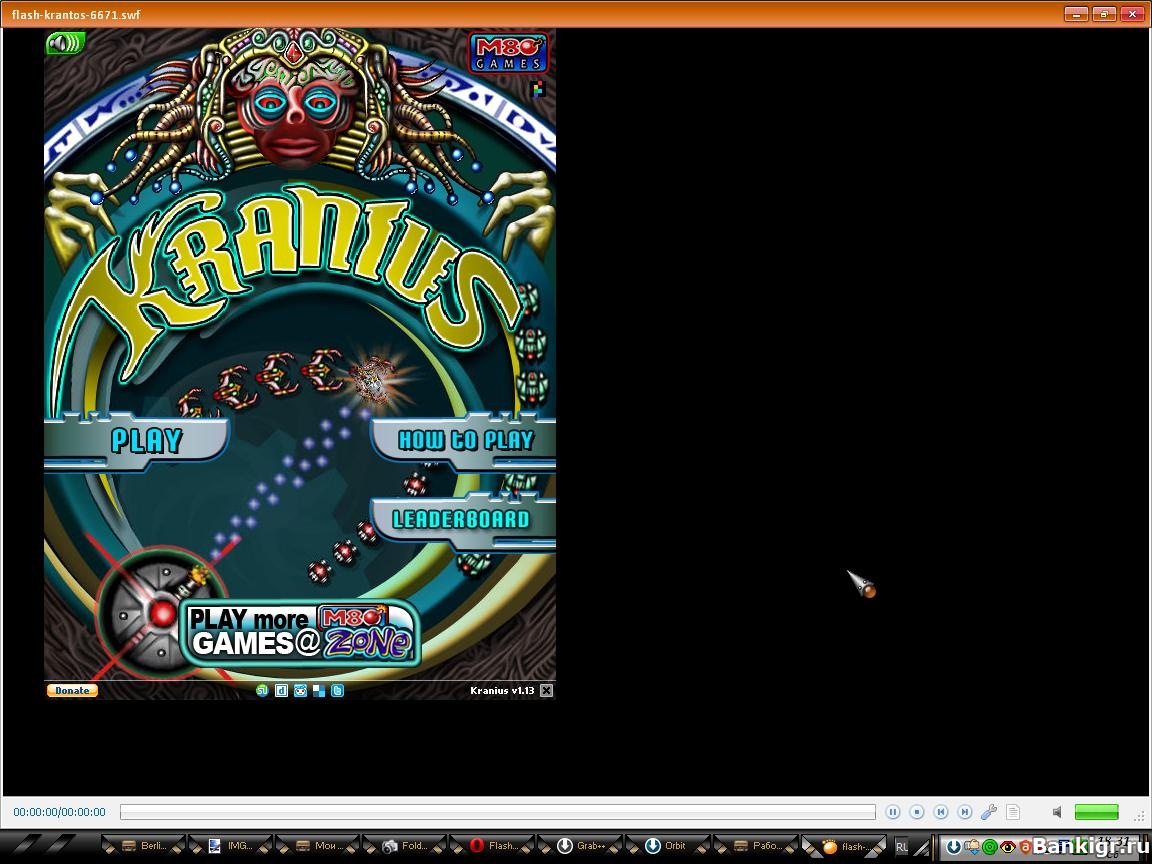Open player settings with wrench icon
Image resolution: width=1152 pixels, height=864 pixels.
pos(989,812)
